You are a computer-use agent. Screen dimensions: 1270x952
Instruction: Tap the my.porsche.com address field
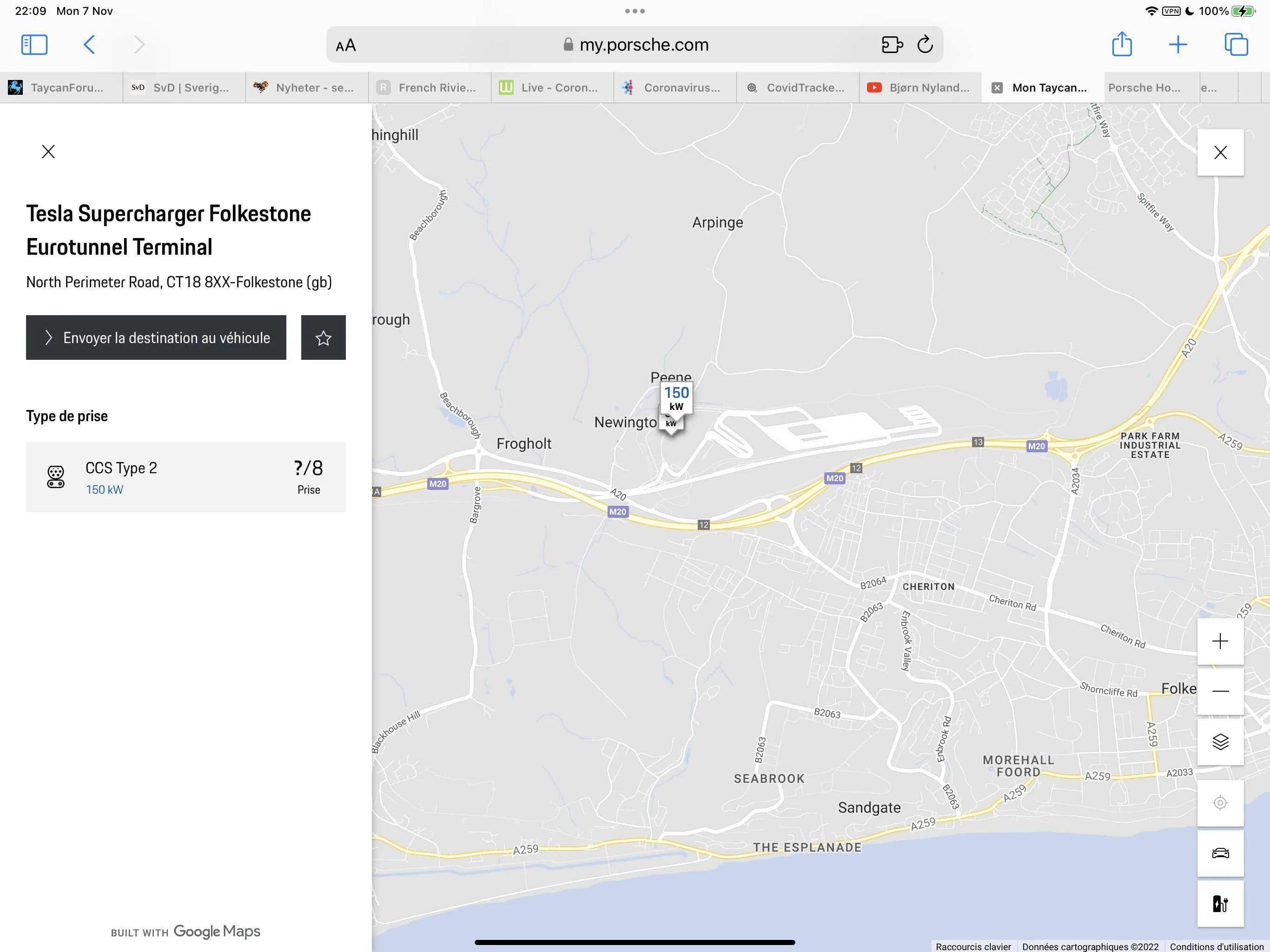pos(635,45)
